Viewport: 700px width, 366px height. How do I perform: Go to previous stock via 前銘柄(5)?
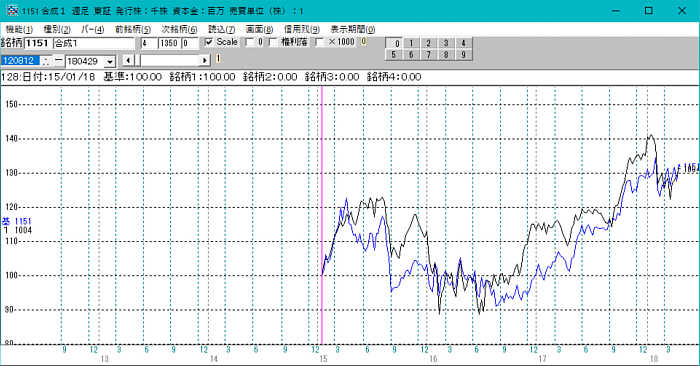click(133, 29)
